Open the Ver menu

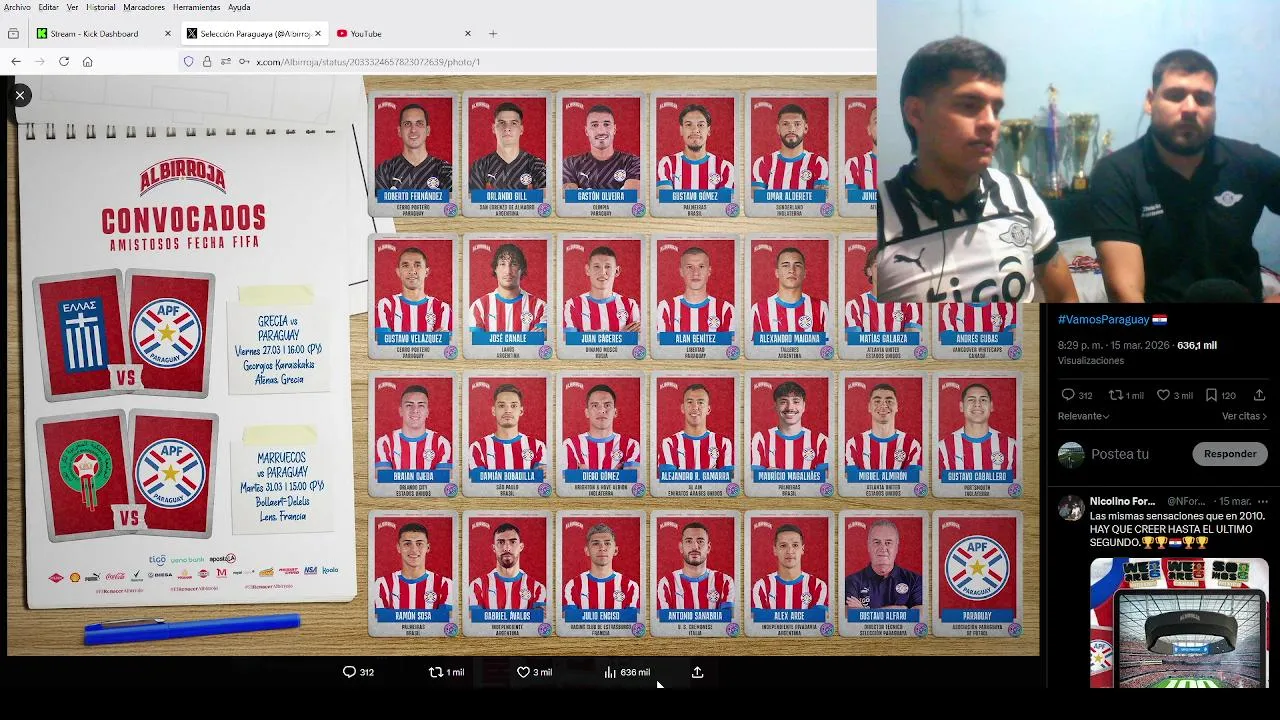coord(72,7)
